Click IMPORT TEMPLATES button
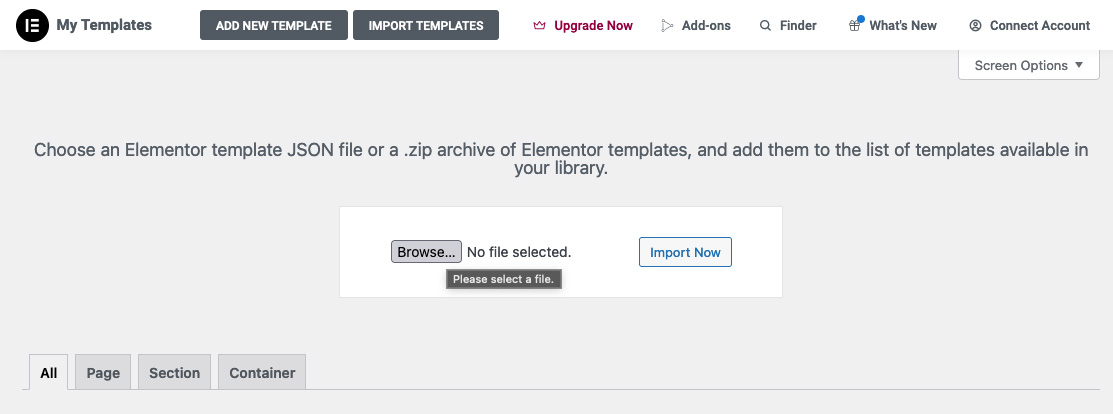 (426, 26)
